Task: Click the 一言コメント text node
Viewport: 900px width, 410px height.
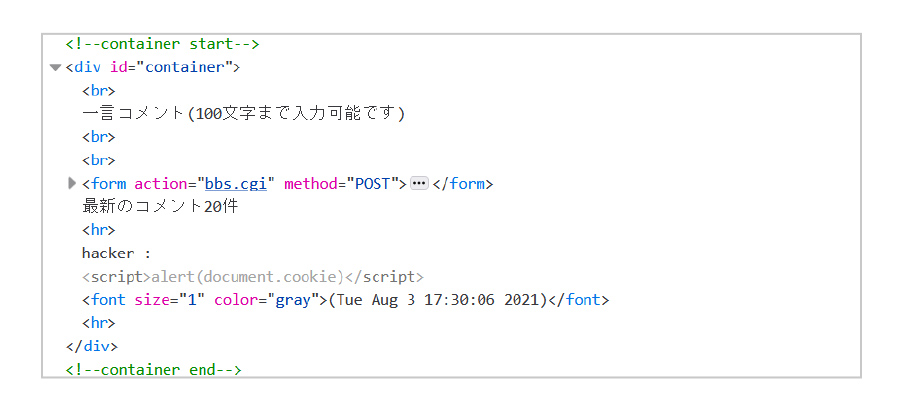Action: (243, 114)
